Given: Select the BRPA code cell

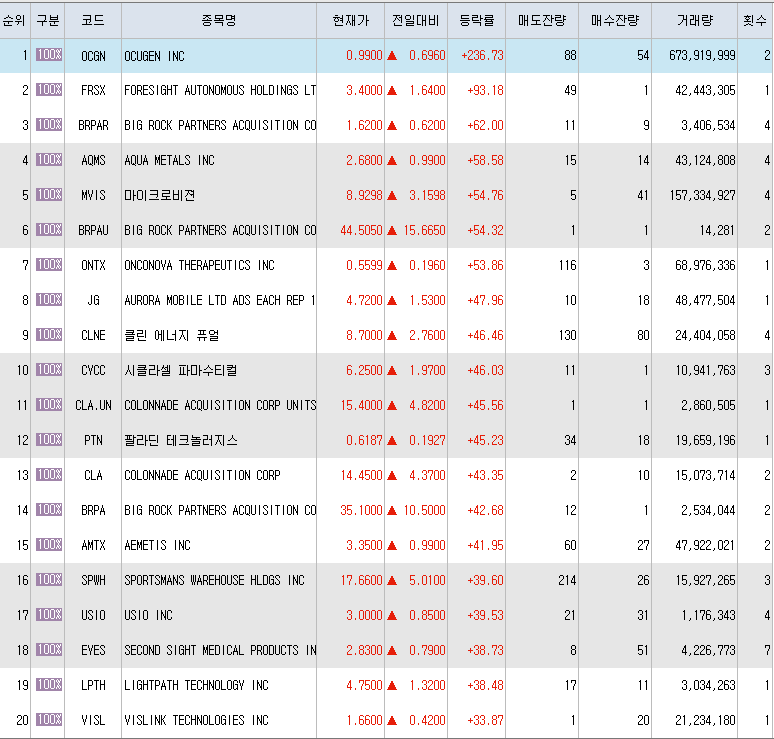Looking at the screenshot, I should point(93,510).
